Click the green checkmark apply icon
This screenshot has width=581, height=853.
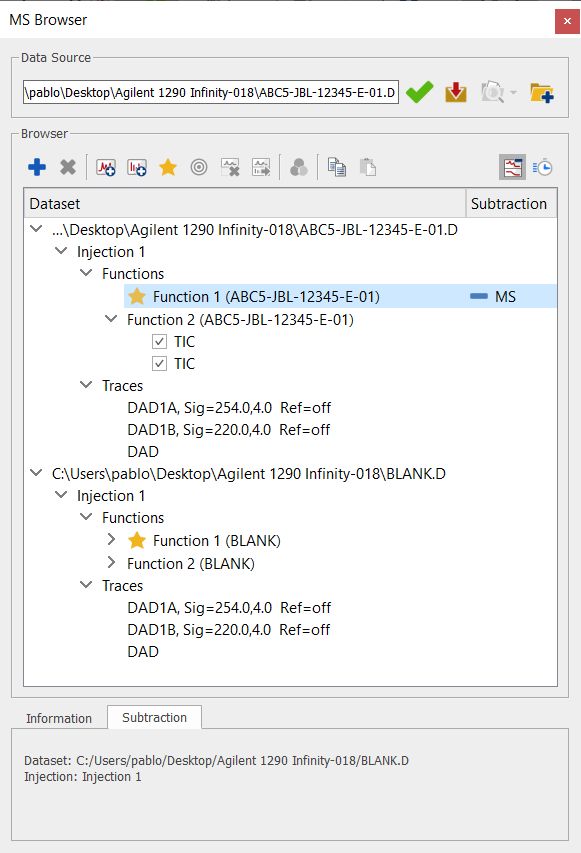pos(419,92)
